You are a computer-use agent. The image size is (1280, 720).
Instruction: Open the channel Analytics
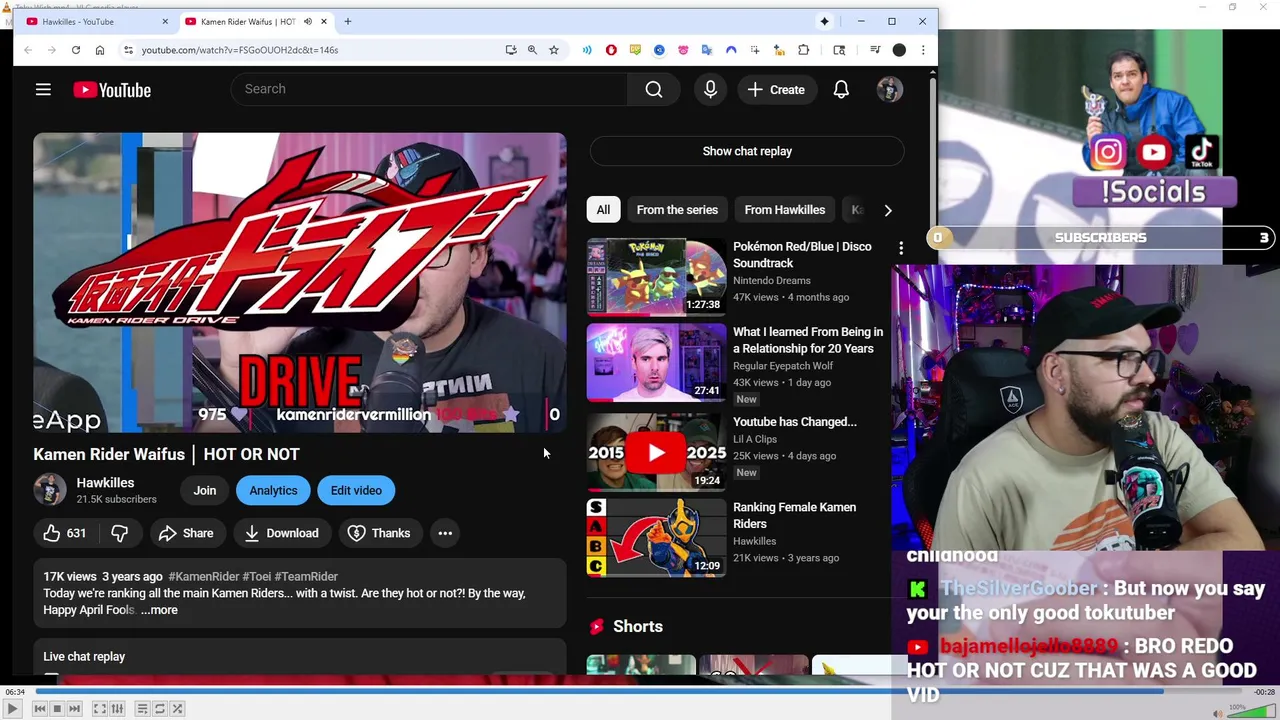(273, 491)
